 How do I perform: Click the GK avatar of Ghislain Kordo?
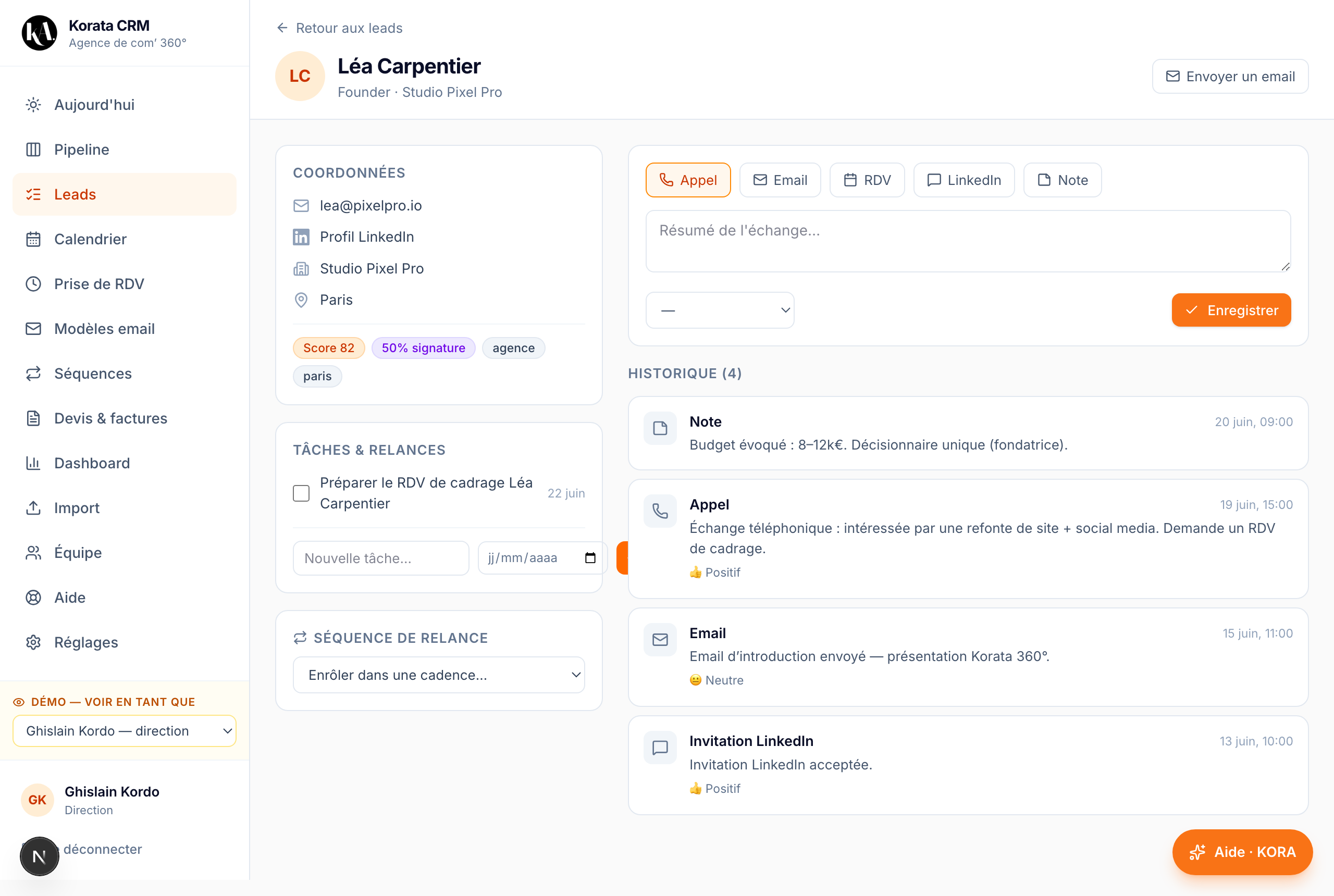tap(37, 800)
